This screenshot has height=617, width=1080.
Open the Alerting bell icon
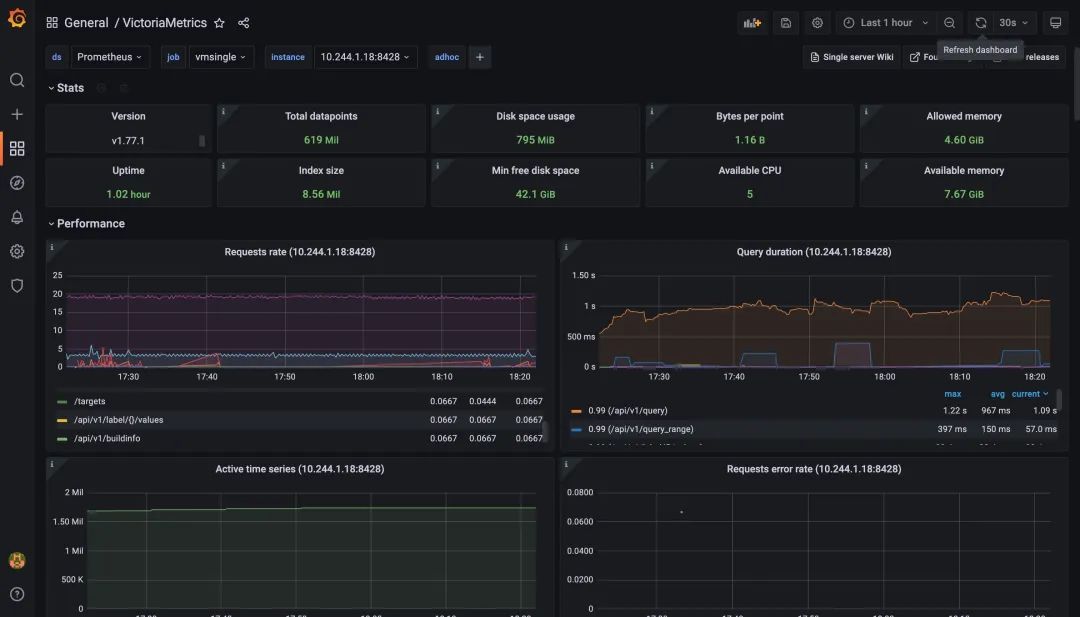pyautogui.click(x=17, y=217)
